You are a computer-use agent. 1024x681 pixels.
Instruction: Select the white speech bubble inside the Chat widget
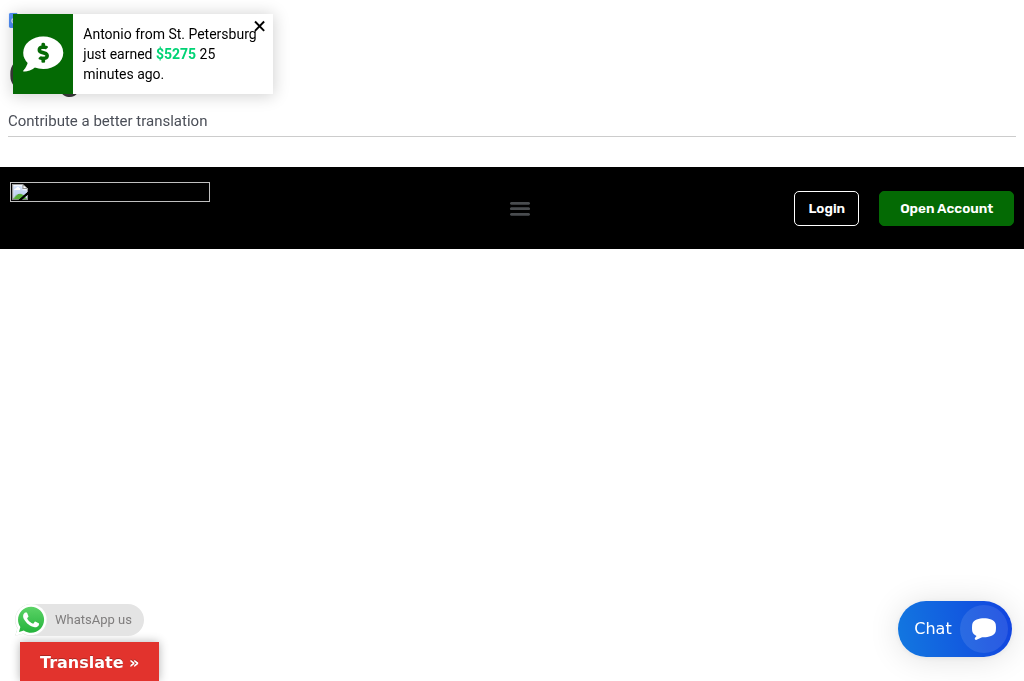pyautogui.click(x=984, y=629)
